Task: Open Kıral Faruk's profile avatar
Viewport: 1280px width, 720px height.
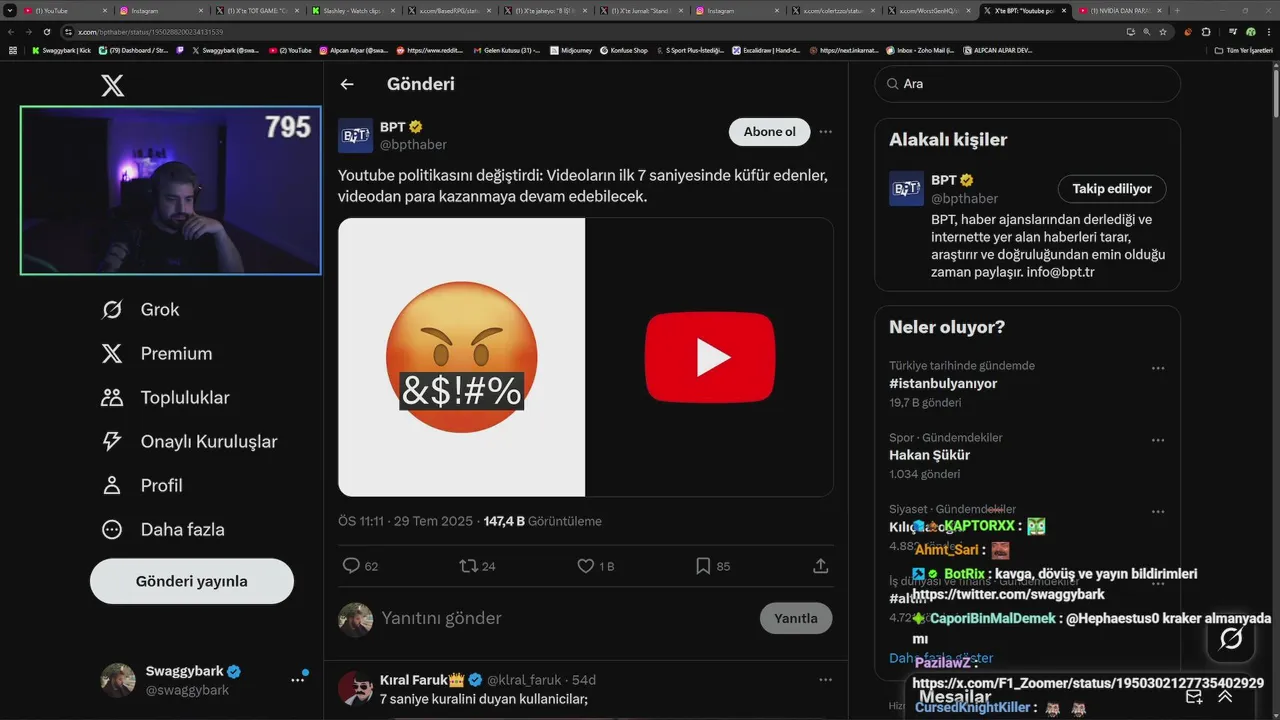Action: pyautogui.click(x=355, y=688)
